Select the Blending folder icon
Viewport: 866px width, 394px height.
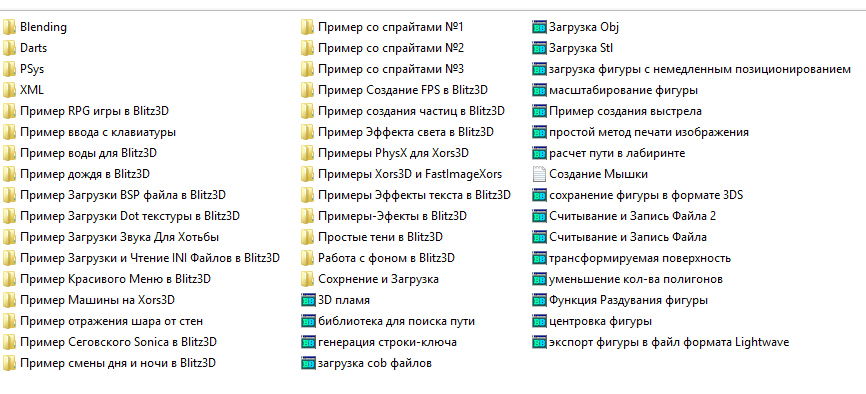(9, 27)
